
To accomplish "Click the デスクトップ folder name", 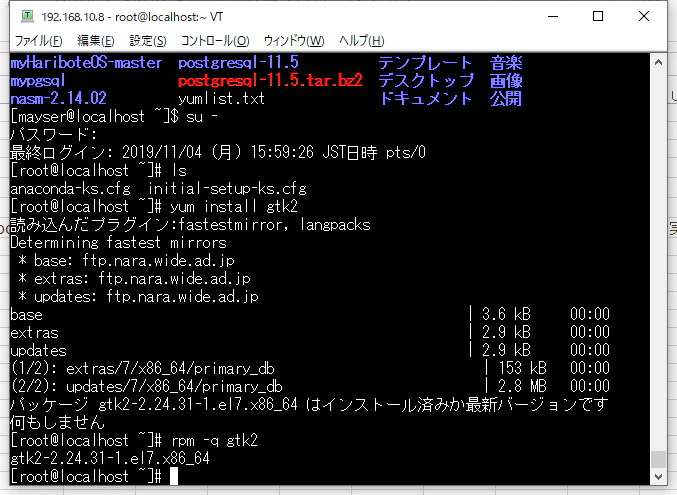I will pos(426,81).
